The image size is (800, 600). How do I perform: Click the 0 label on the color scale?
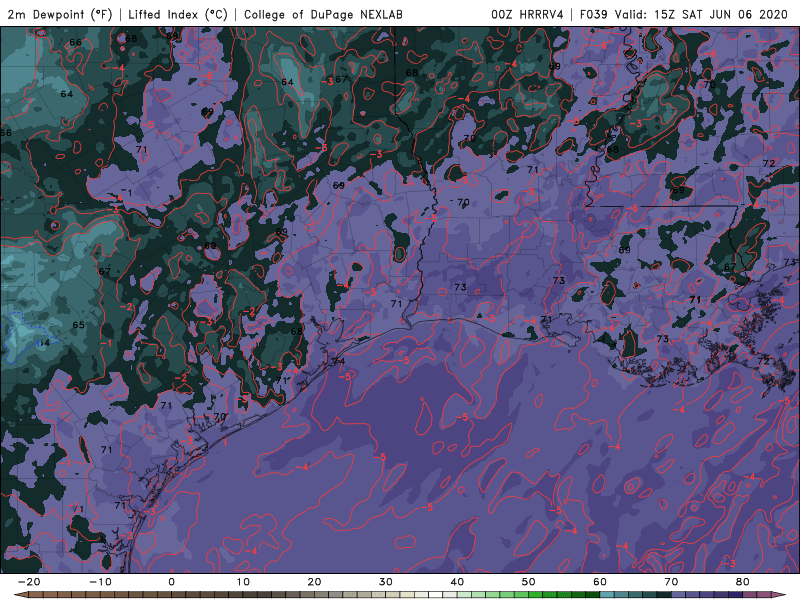tap(171, 582)
